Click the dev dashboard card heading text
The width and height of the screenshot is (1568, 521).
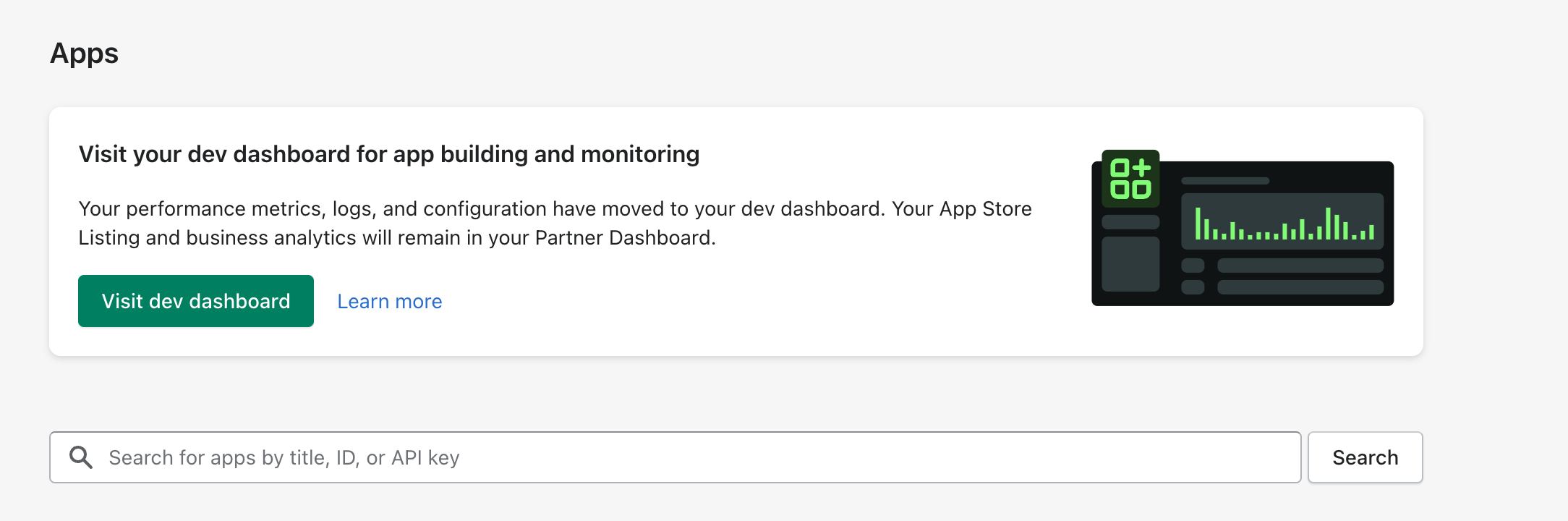click(389, 154)
